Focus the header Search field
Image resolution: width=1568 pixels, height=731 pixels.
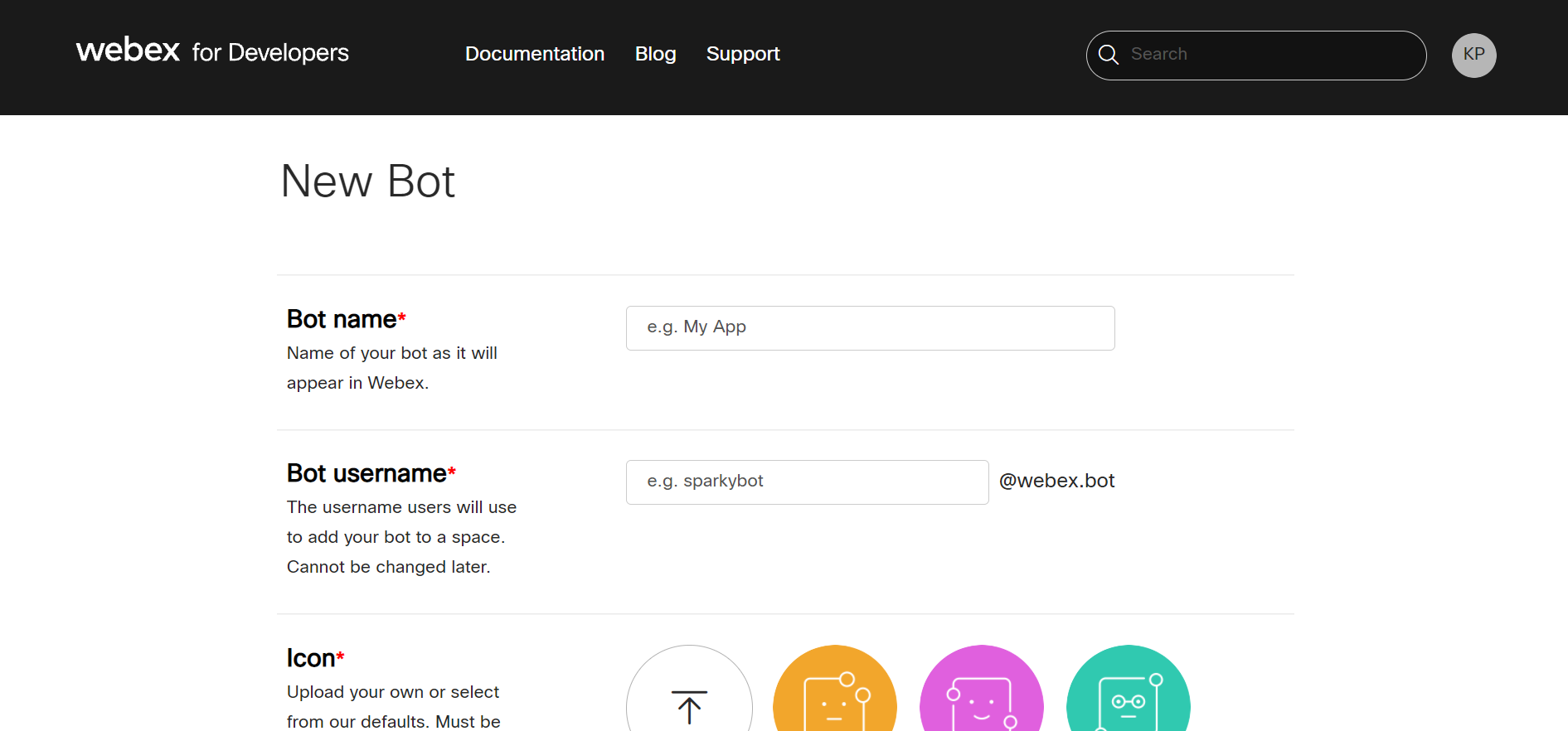pyautogui.click(x=1256, y=56)
